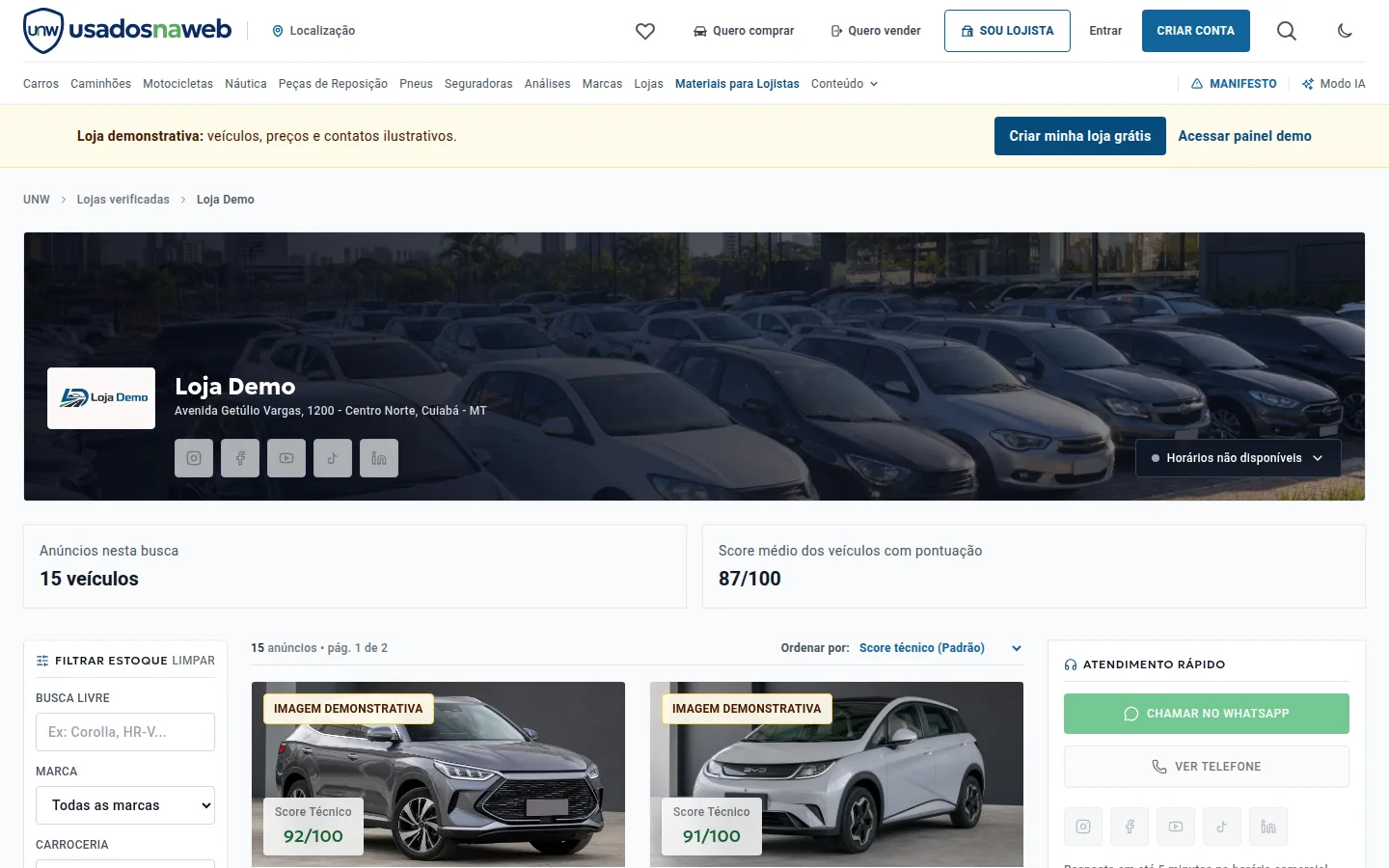Open YouTube icon in the banner
Viewport: 1389px width, 868px height.
(286, 458)
